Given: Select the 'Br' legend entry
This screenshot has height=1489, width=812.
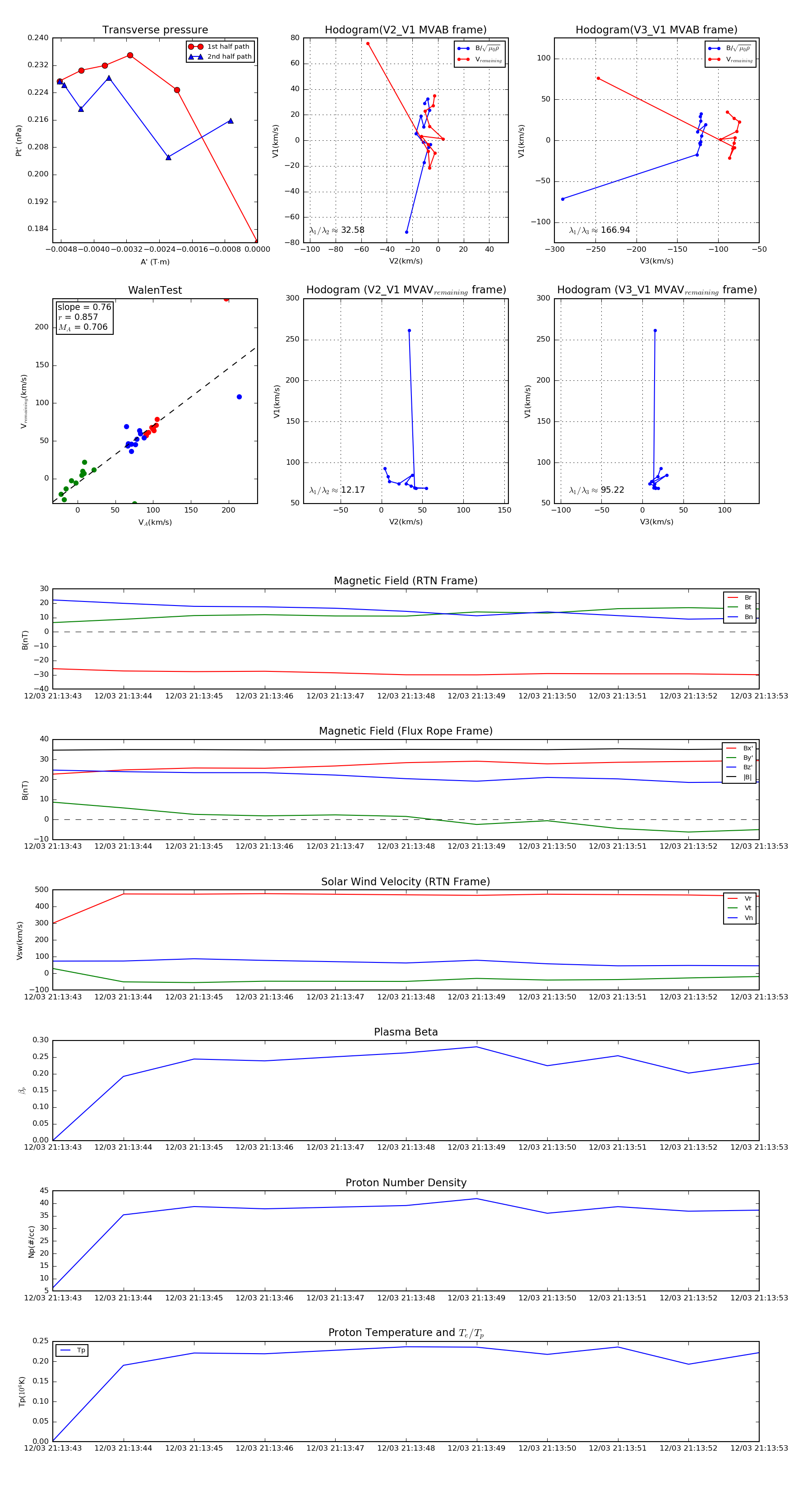Looking at the screenshot, I should click(x=740, y=598).
